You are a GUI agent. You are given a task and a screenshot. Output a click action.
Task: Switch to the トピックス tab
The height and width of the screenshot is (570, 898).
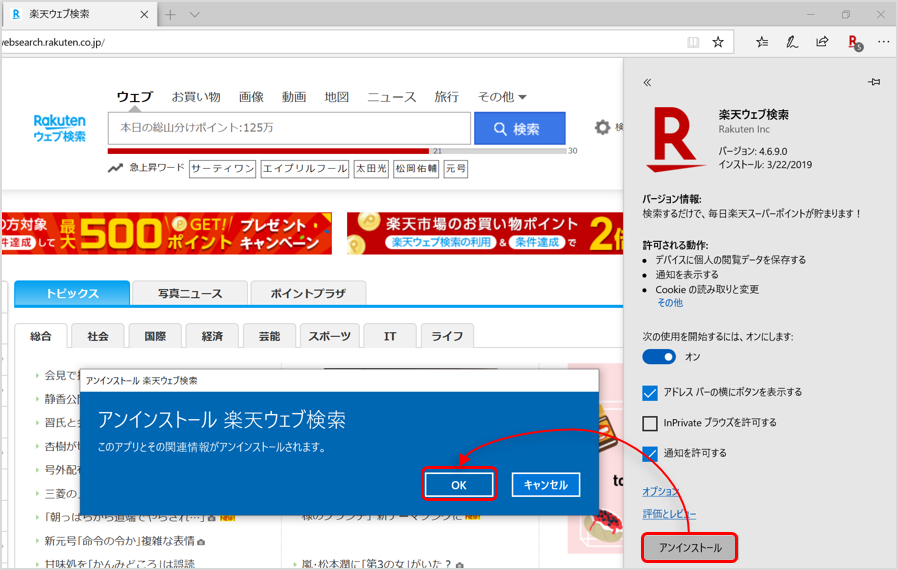pyautogui.click(x=72, y=293)
